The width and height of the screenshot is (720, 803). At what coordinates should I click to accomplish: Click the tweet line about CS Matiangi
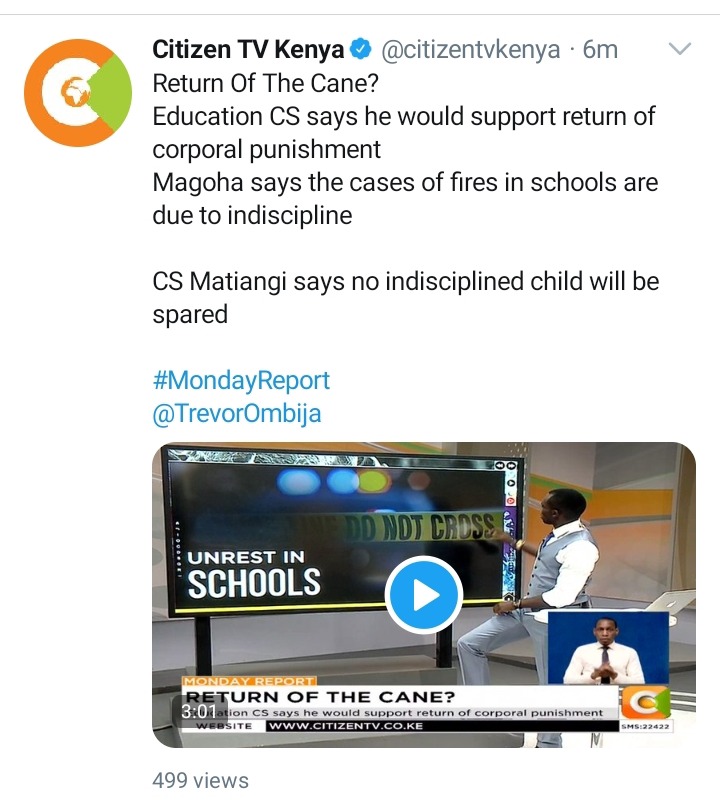point(406,298)
